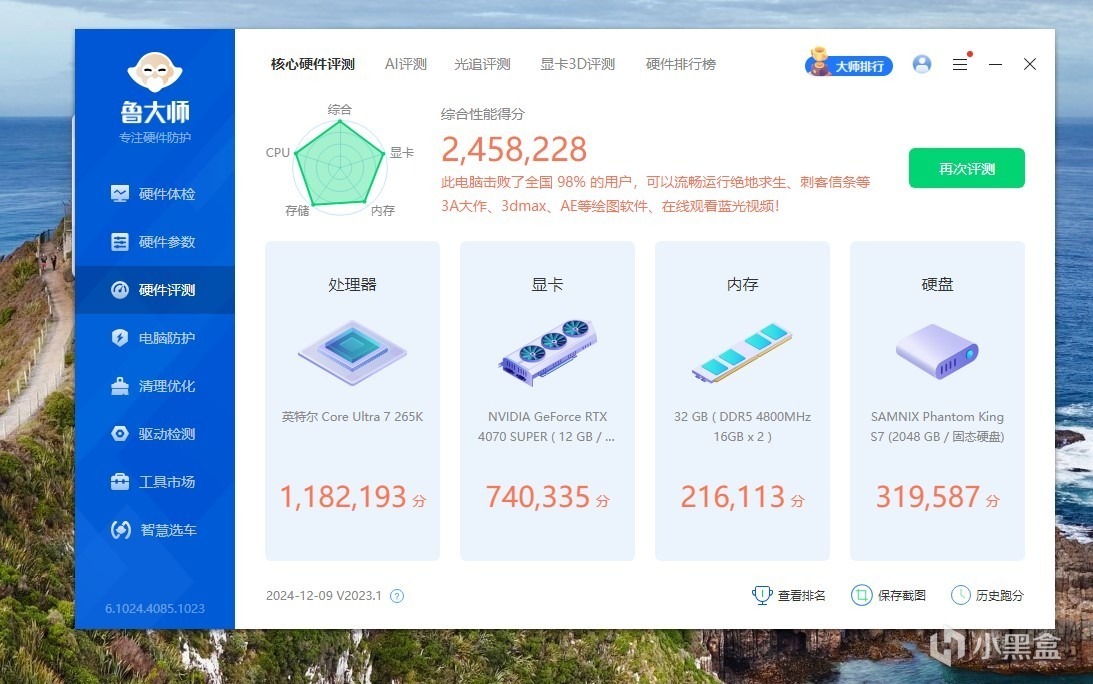Close the 鲁大师 window

click(1030, 64)
